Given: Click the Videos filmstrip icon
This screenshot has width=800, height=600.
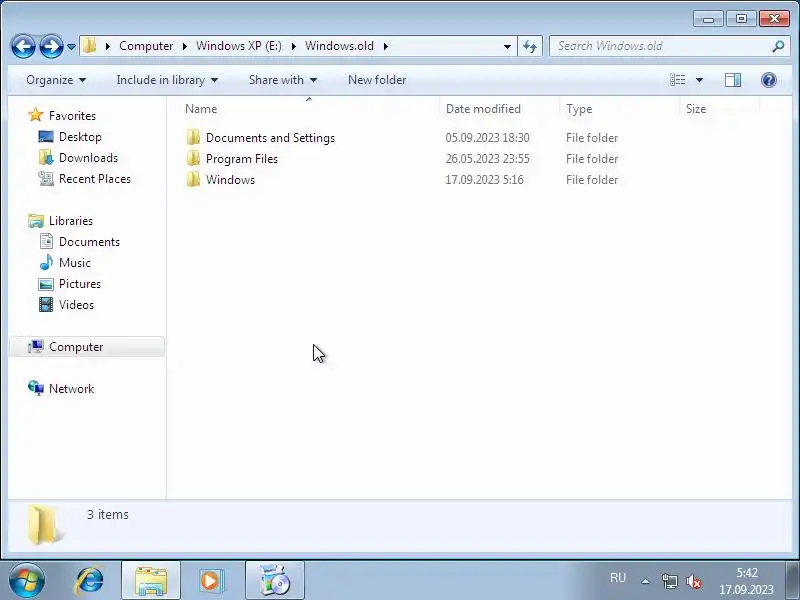Looking at the screenshot, I should tap(46, 305).
